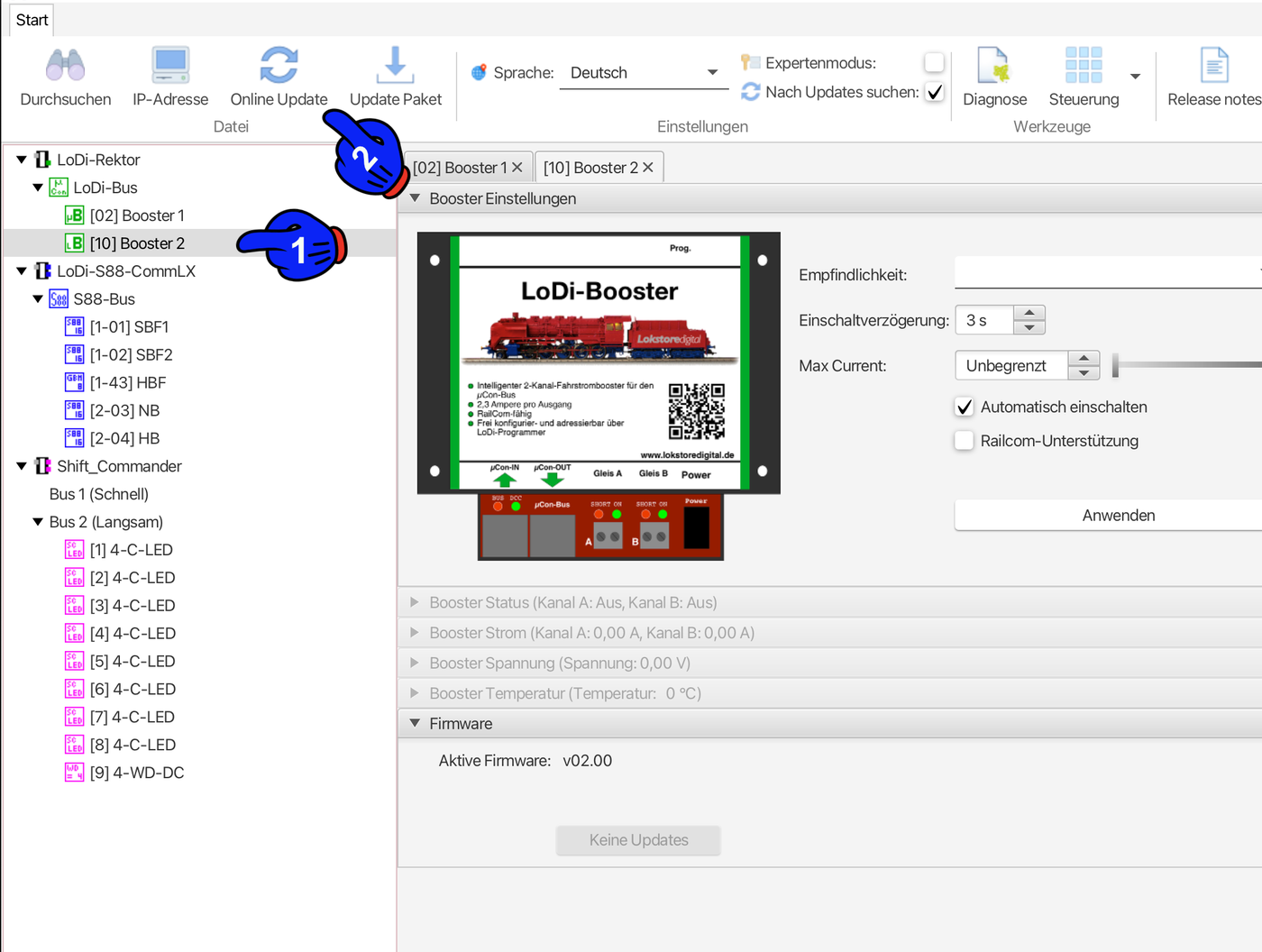This screenshot has height=952, width=1262.
Task: Collapse the LoDi-Rektor tree node
Action: tap(22, 160)
